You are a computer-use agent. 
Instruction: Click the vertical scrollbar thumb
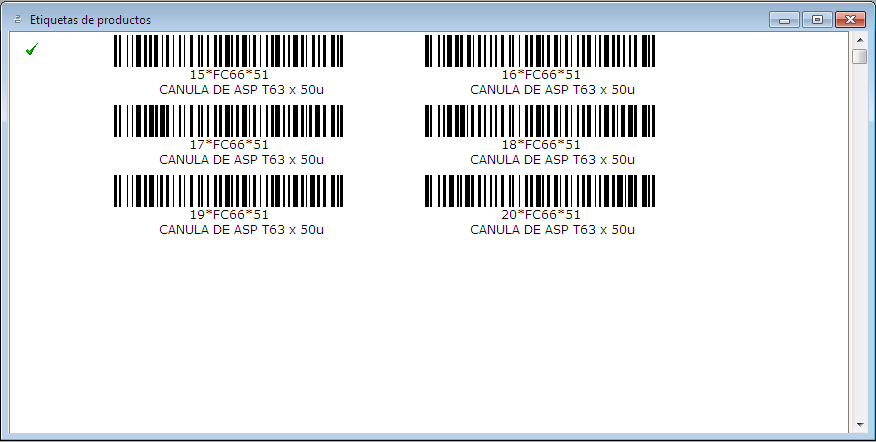(x=859, y=57)
